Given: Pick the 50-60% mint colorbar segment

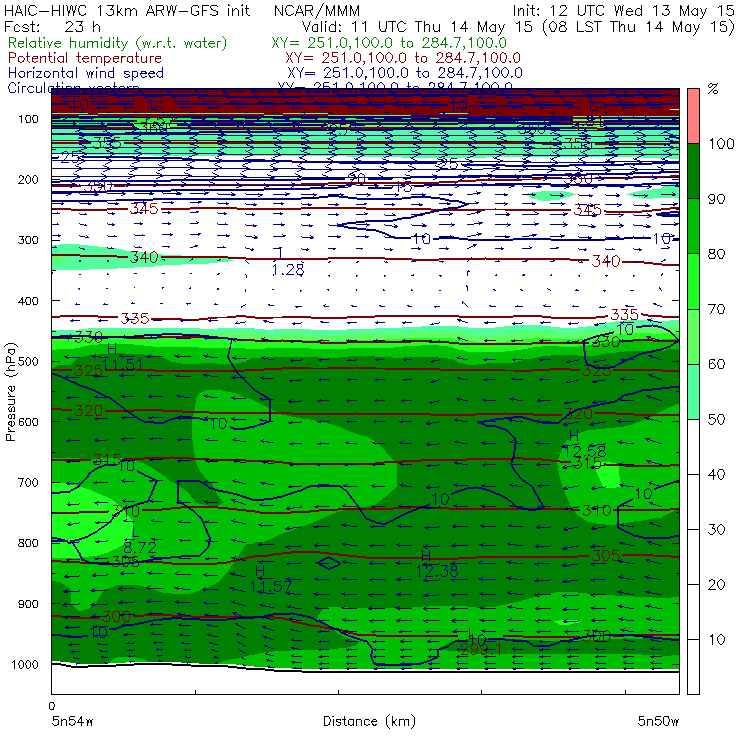Looking at the screenshot, I should [x=693, y=392].
